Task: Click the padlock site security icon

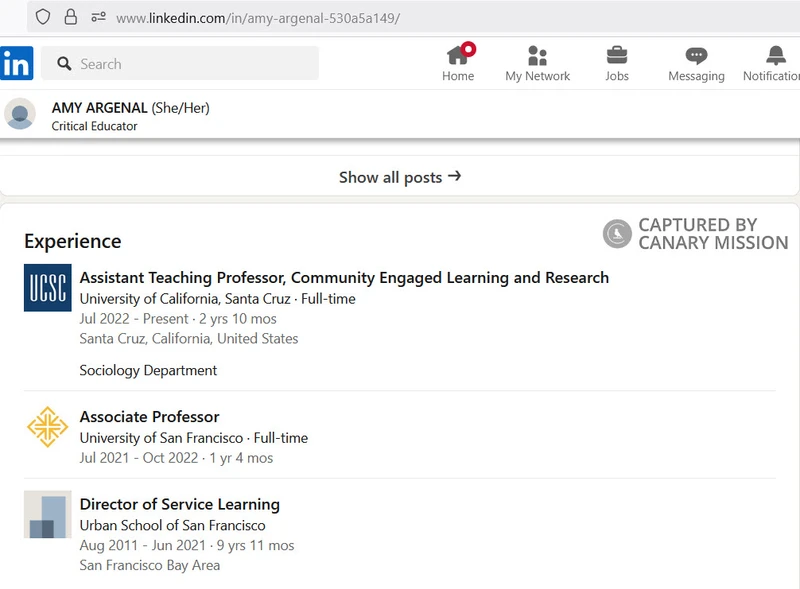Action: pyautogui.click(x=70, y=17)
